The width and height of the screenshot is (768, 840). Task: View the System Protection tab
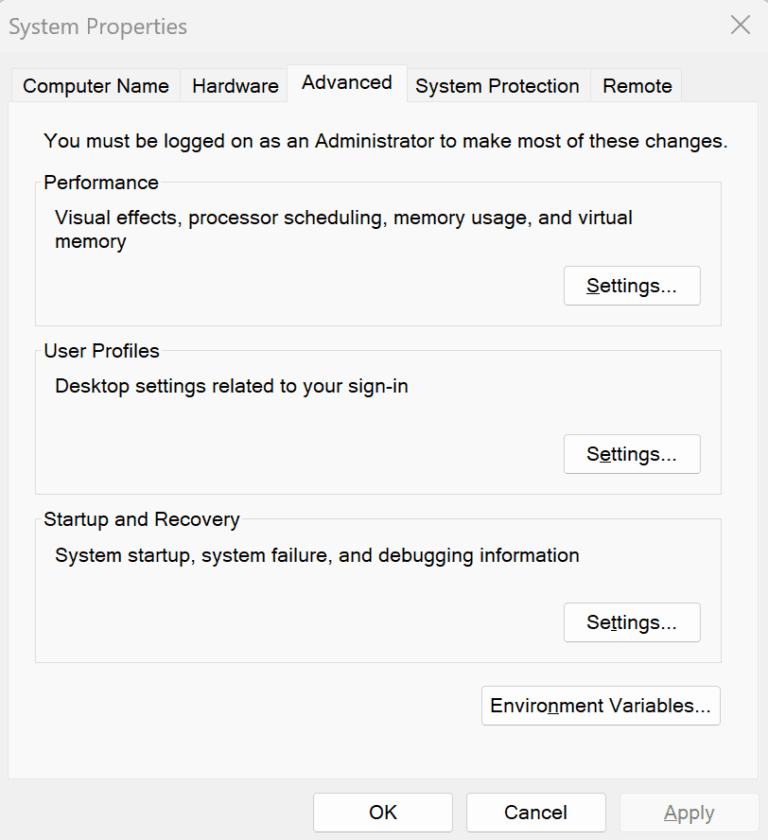[x=497, y=86]
